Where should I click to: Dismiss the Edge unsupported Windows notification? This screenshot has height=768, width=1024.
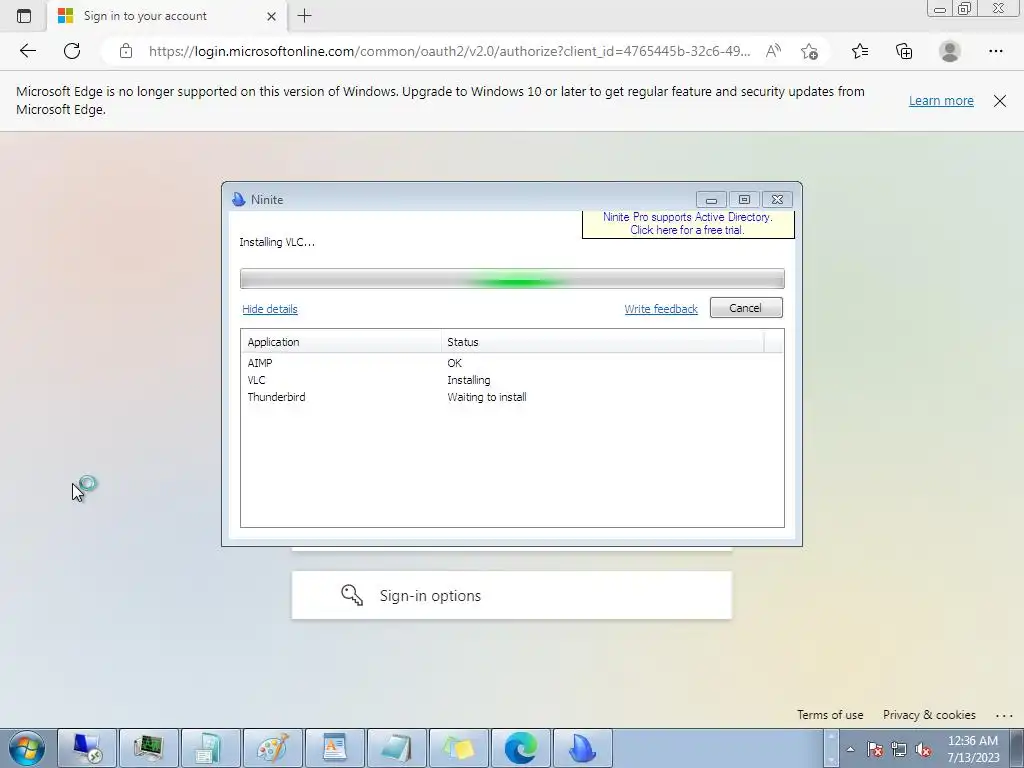(1000, 101)
